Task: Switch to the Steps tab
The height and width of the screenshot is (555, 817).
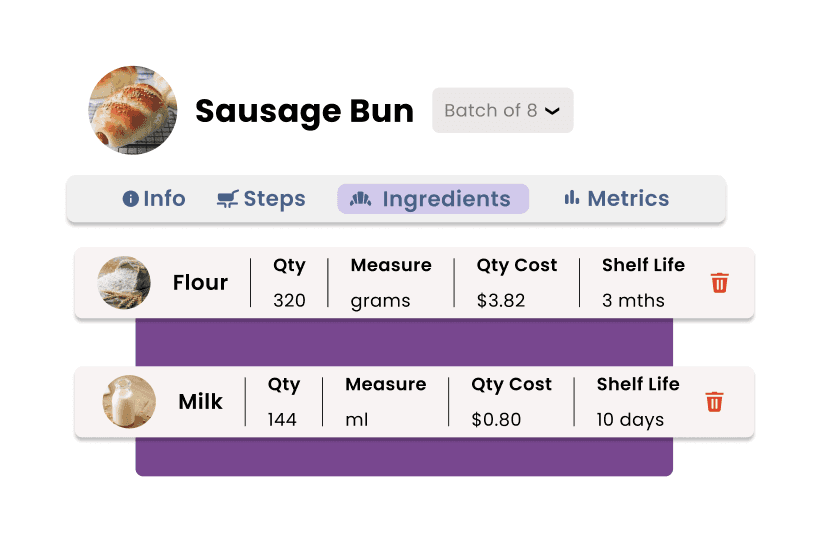Action: coord(261,199)
